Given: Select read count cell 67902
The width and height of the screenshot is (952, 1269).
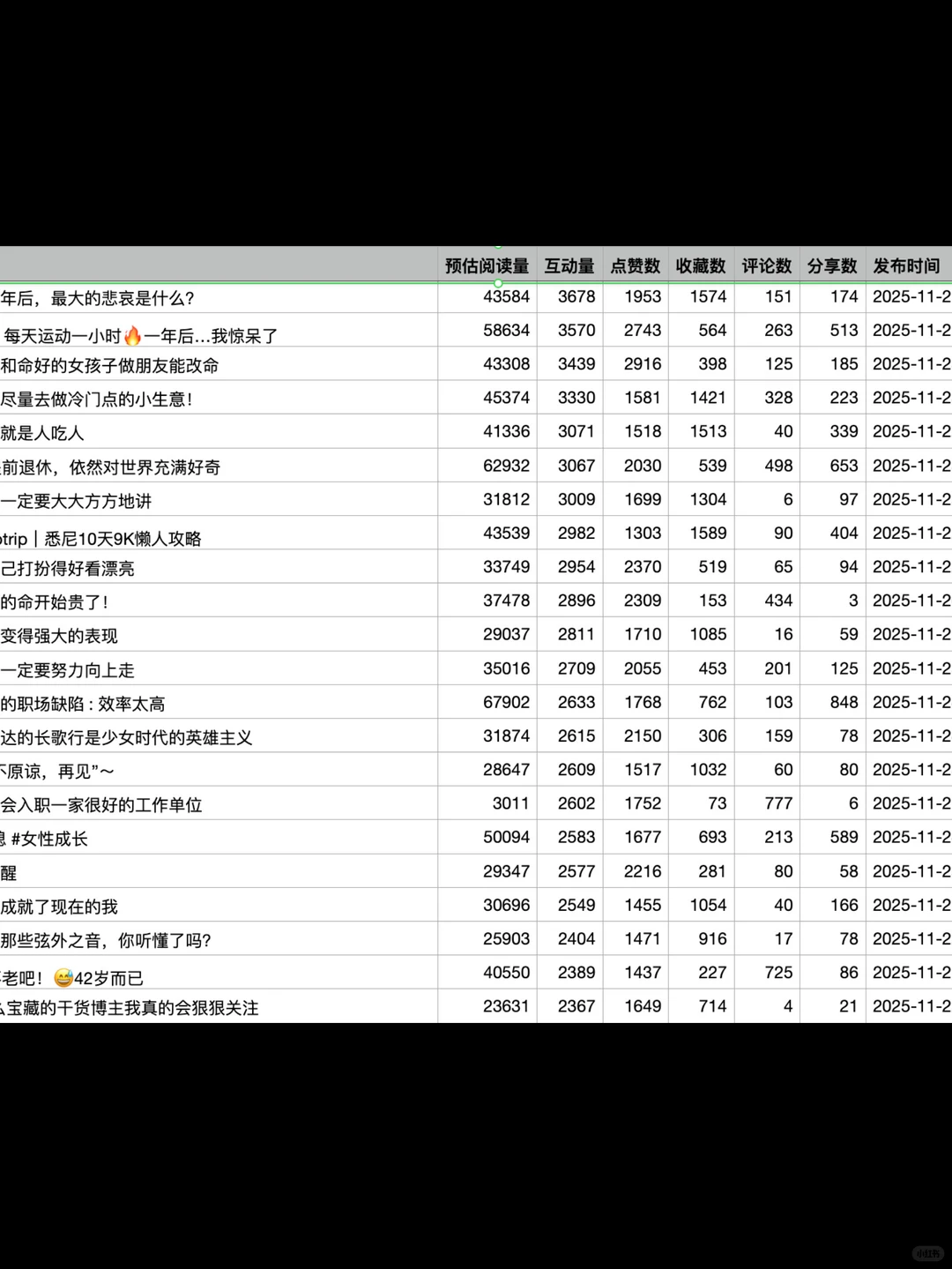Looking at the screenshot, I should [487, 702].
